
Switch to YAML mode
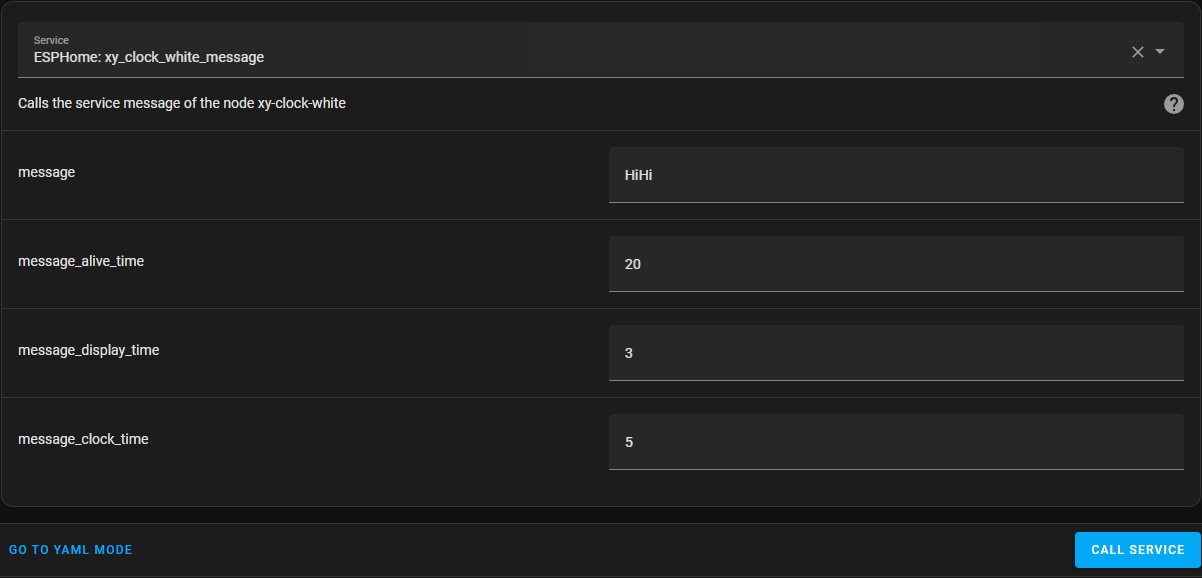pyautogui.click(x=71, y=550)
